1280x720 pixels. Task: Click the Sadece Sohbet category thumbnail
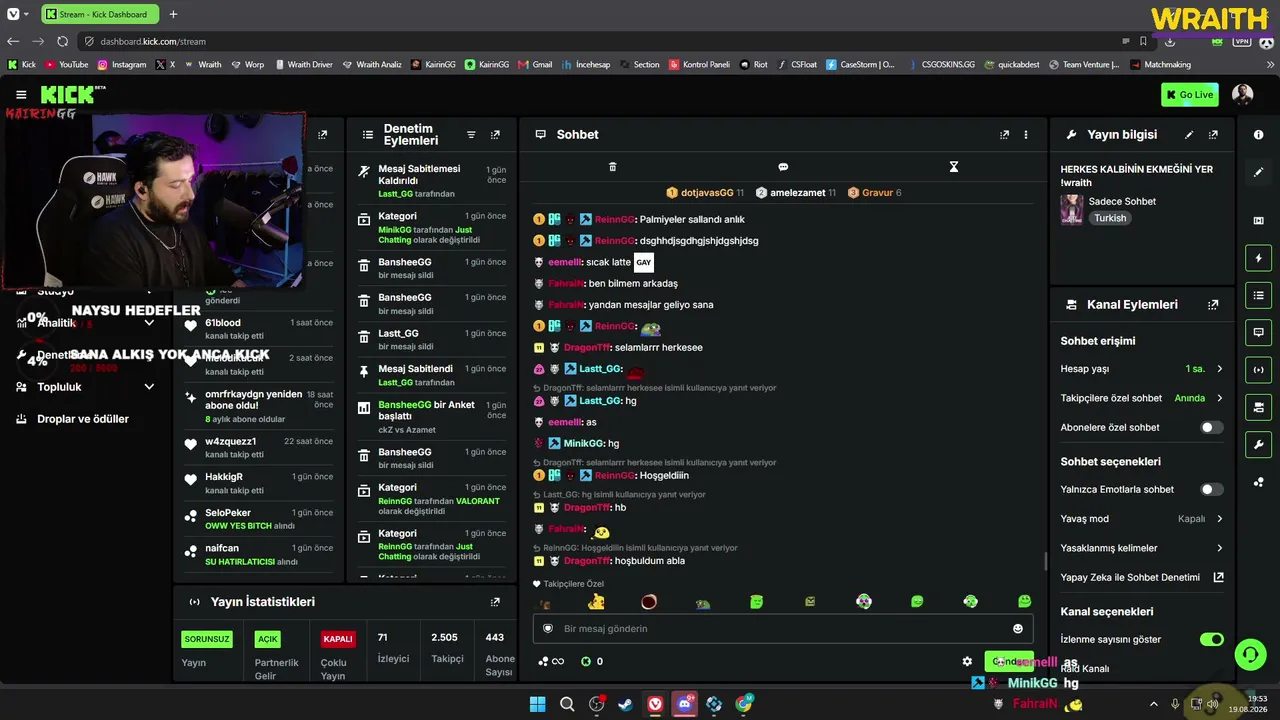1072,210
